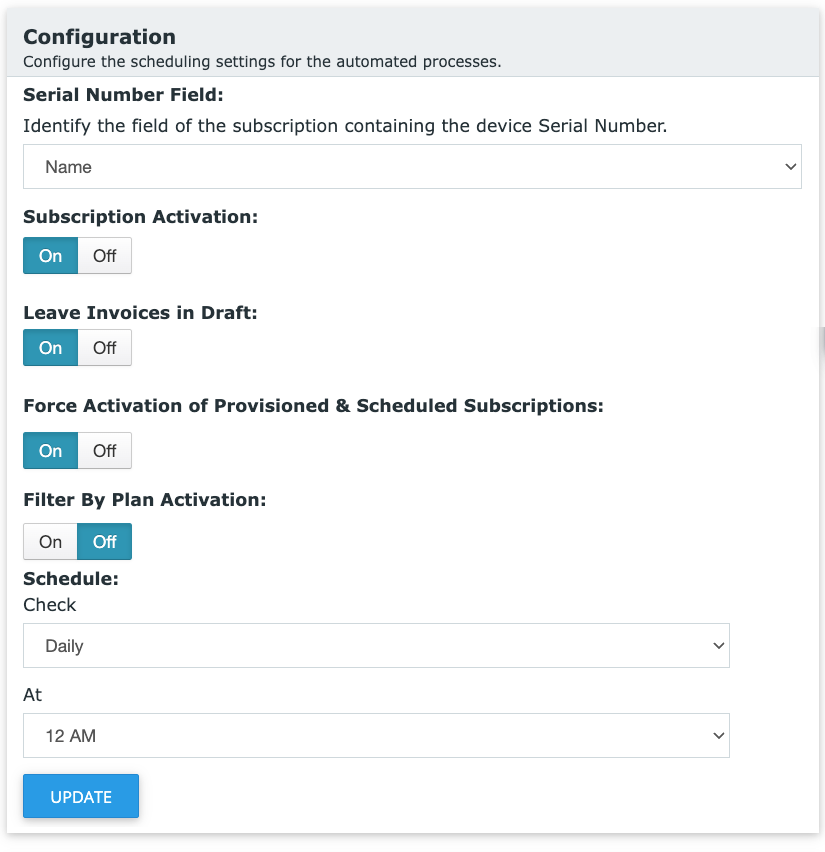This screenshot has height=852, width=825.
Task: Turn Subscription Activation on
Action: pos(51,255)
